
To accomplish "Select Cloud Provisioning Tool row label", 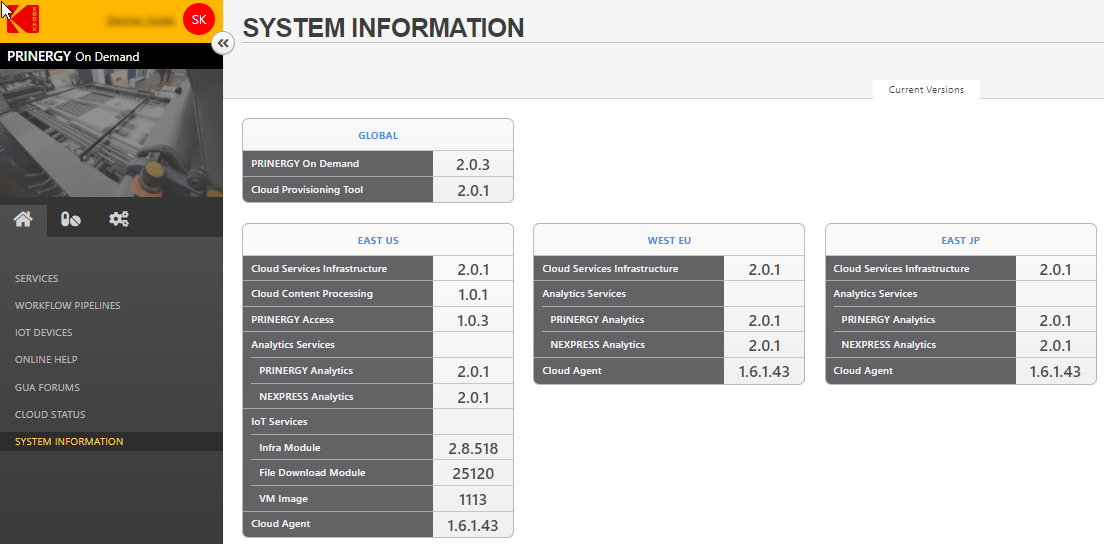I will tap(307, 189).
